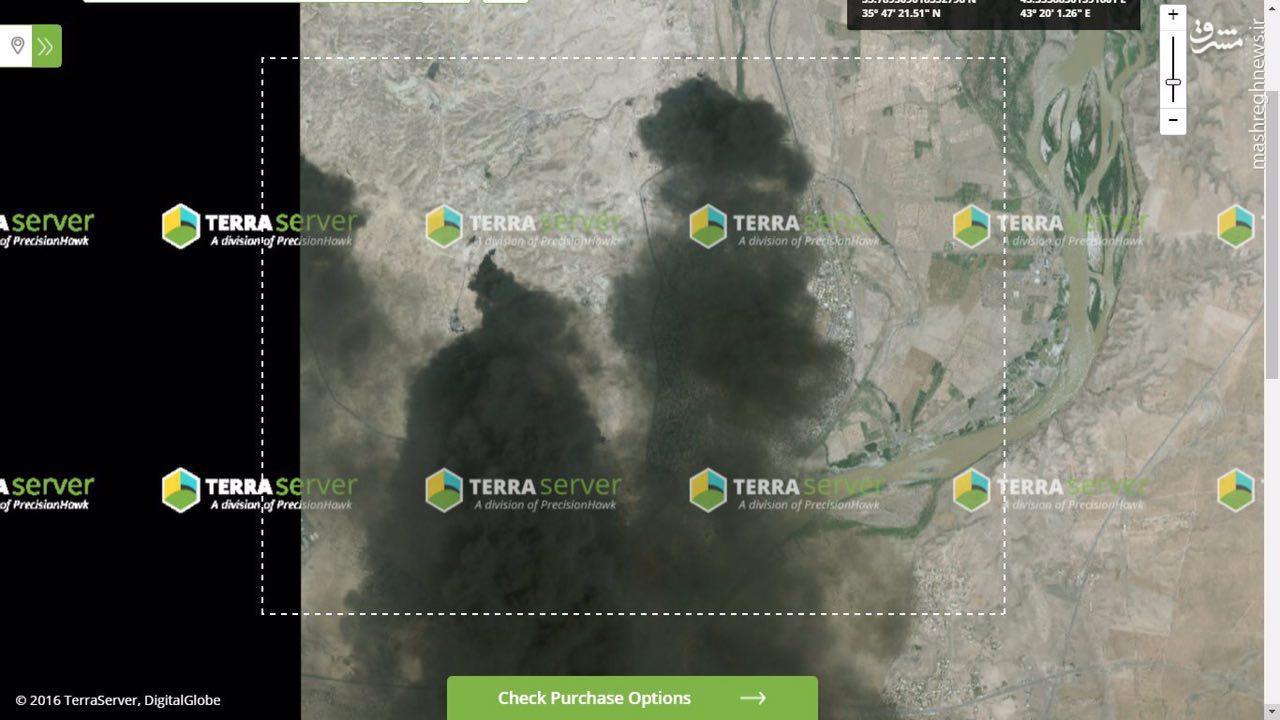Click the longitude readout 43° 20' 1.26" E

click(1055, 14)
